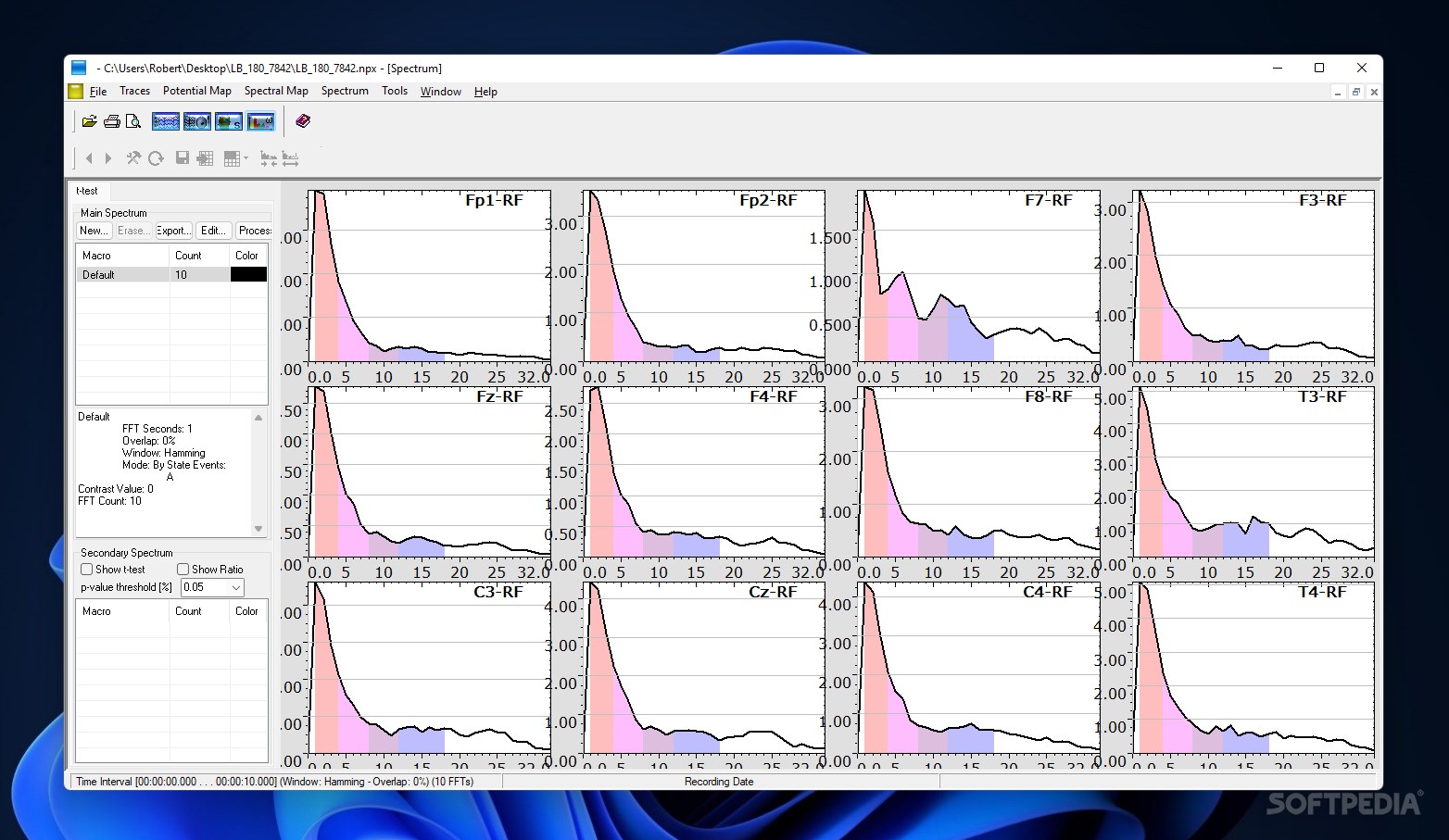Select the Spectrum view toolbar icon
This screenshot has height=840, width=1449.
click(x=261, y=121)
